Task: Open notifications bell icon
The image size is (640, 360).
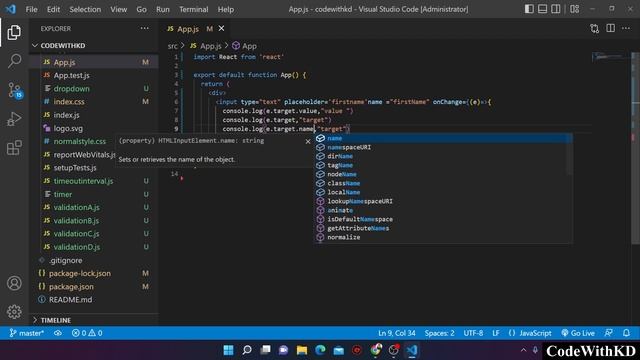Action: coord(626,333)
